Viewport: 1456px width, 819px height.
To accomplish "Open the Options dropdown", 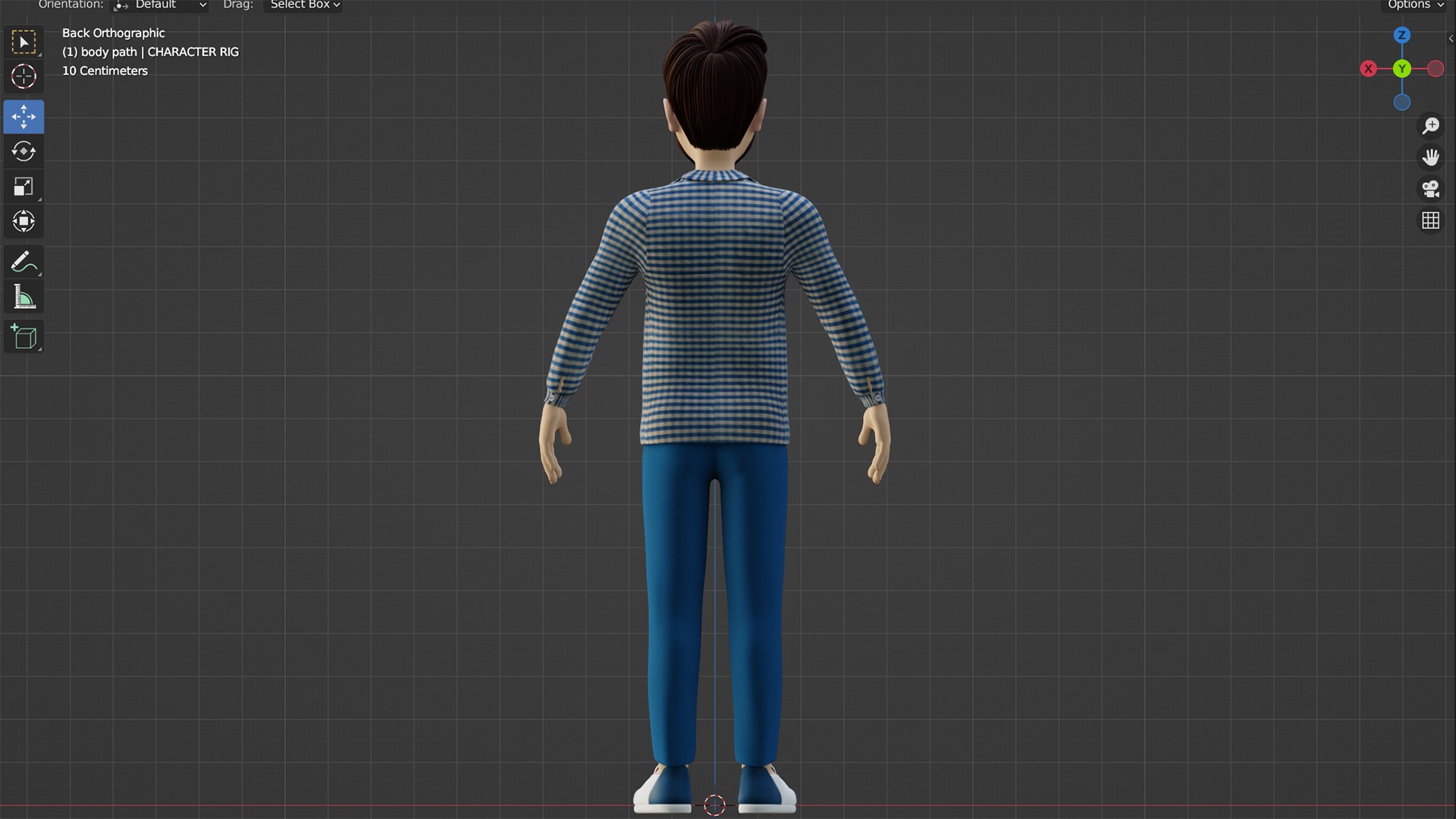I will click(1415, 5).
